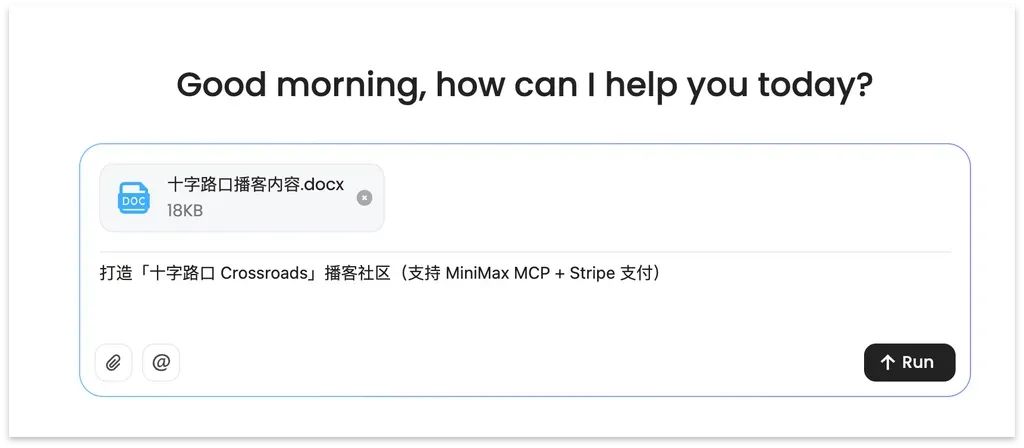Remove the attached 十字路口播客内容.docx file
Viewport: 1024px width, 448px height.
(x=364, y=198)
